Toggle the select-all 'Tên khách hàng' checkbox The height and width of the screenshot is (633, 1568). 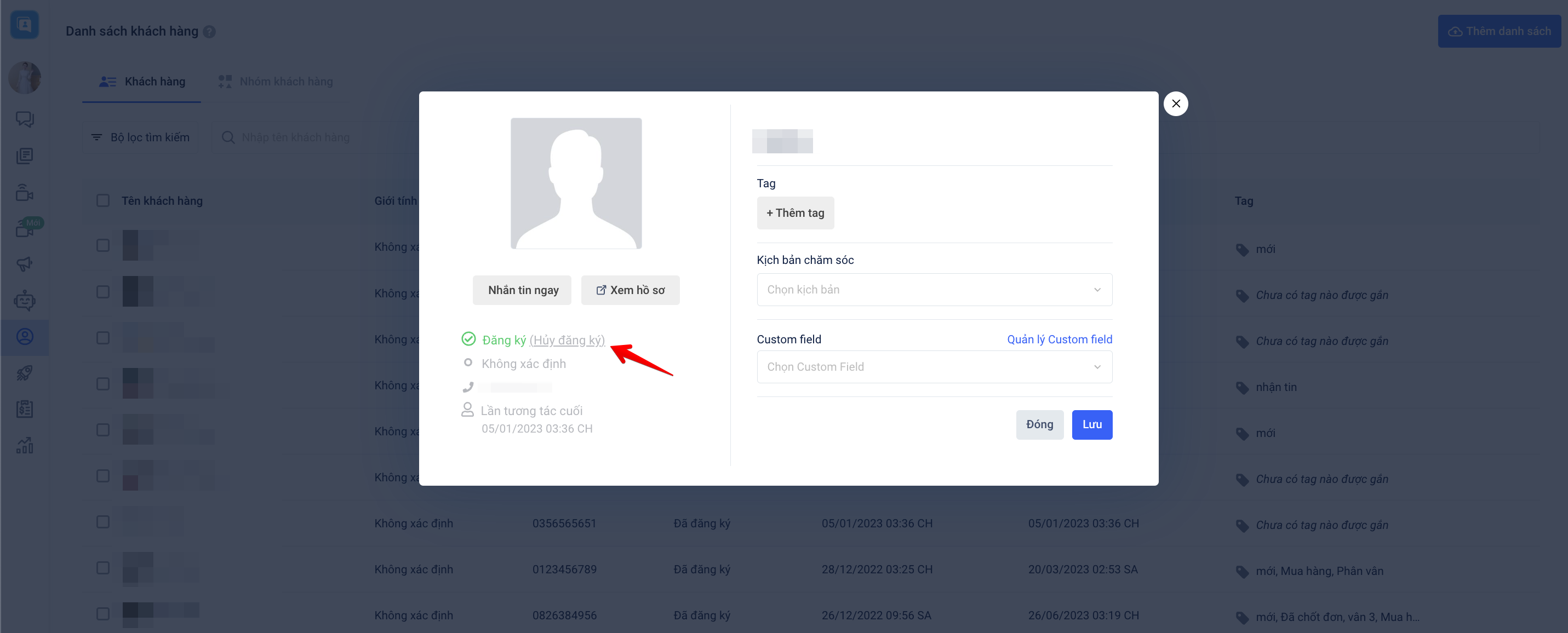103,201
